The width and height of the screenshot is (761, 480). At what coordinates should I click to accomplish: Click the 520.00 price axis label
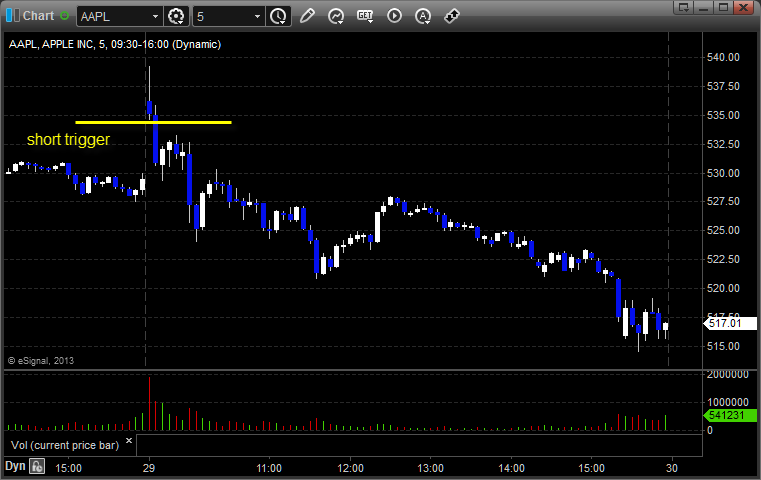click(x=723, y=288)
